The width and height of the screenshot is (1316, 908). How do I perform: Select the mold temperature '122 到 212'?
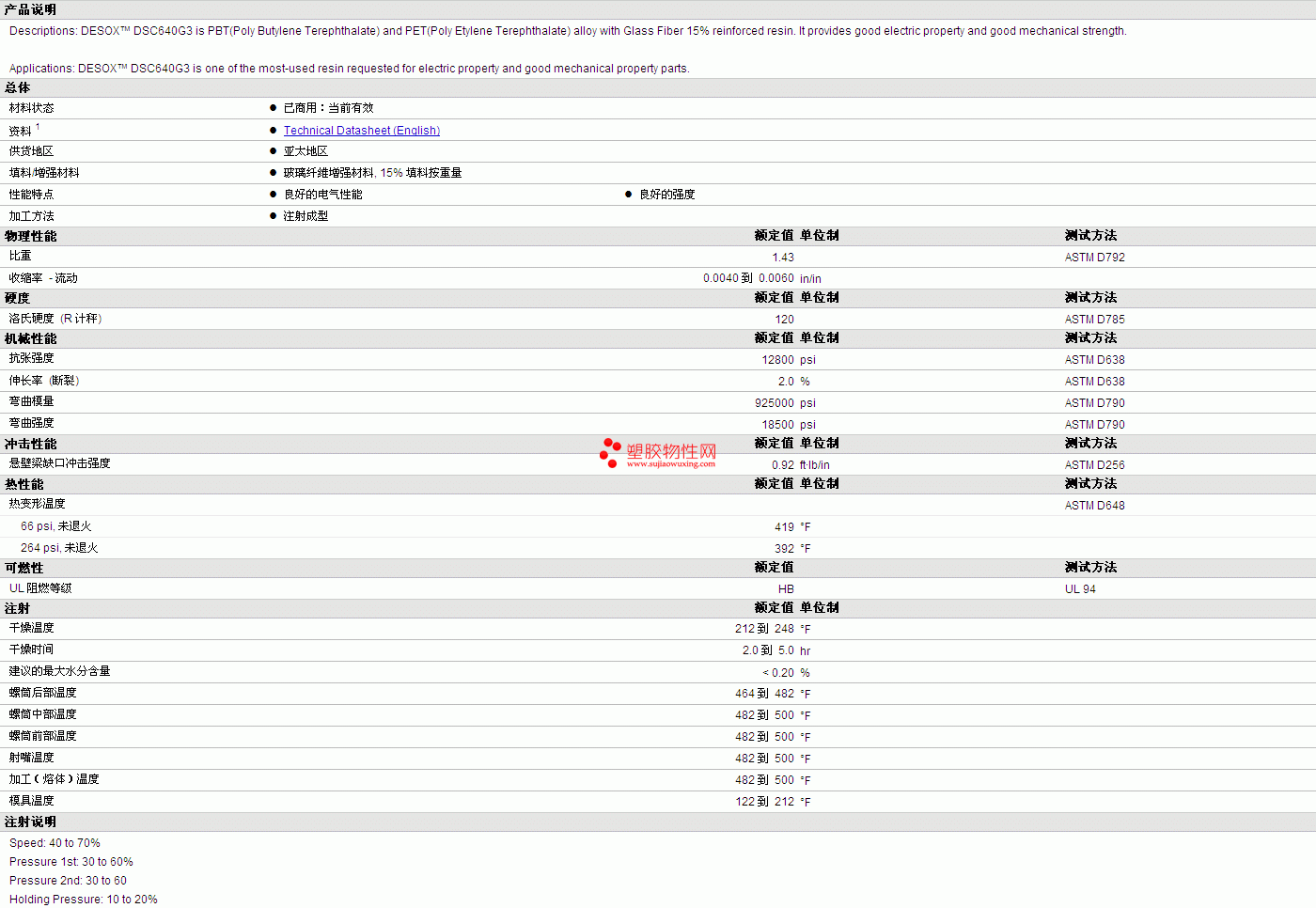(x=765, y=802)
